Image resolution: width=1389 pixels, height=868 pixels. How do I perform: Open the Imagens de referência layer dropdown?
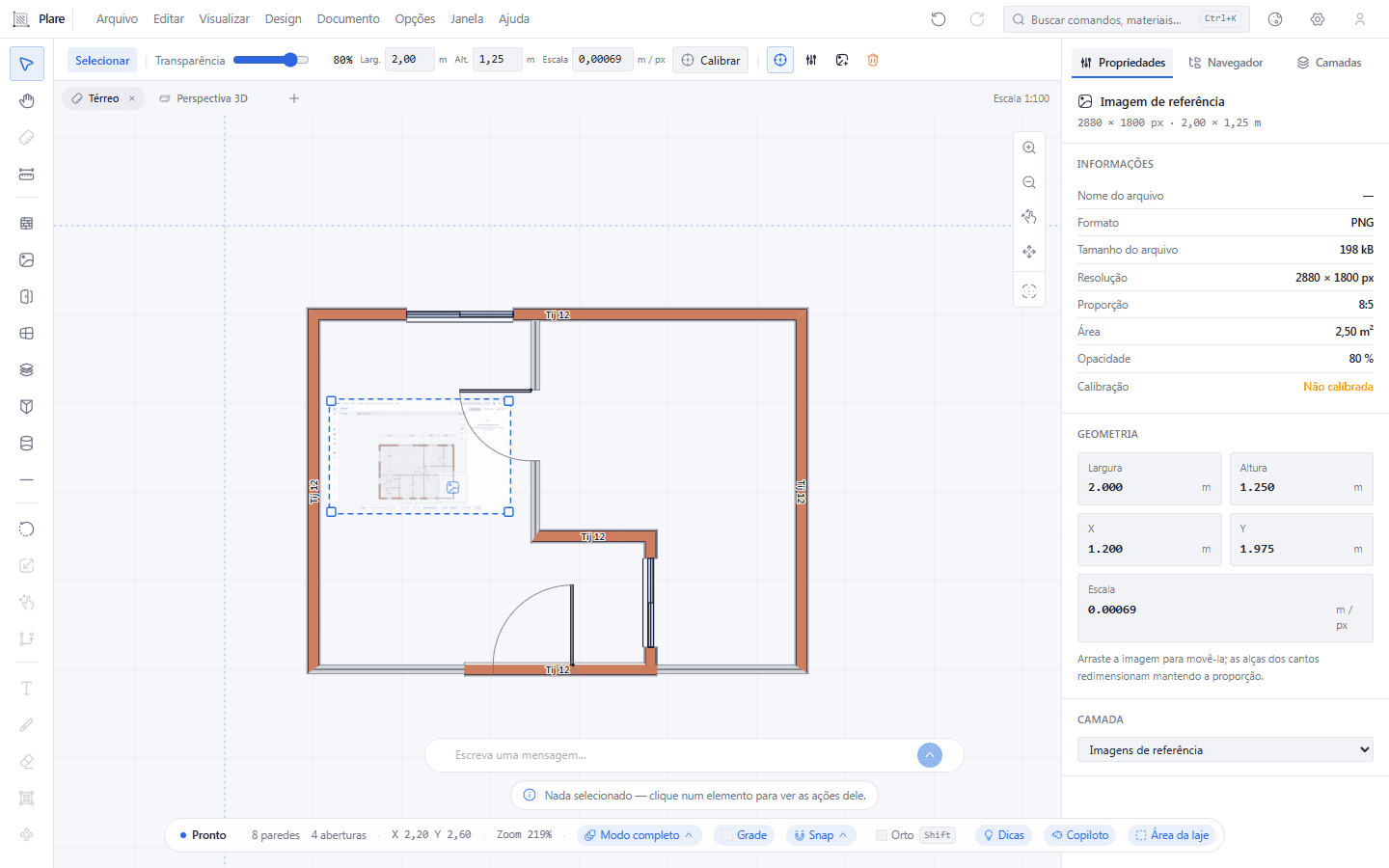pyautogui.click(x=1225, y=749)
